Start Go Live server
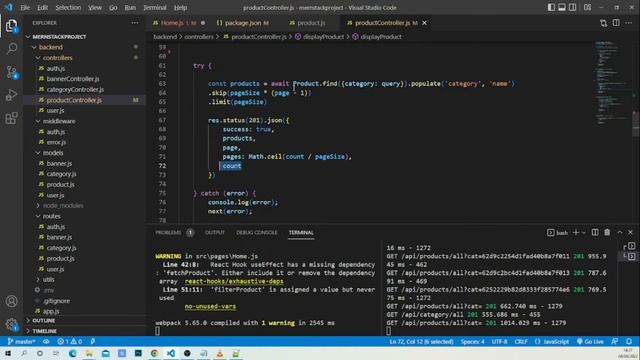Screen dimensions: 640x360 [590, 341]
